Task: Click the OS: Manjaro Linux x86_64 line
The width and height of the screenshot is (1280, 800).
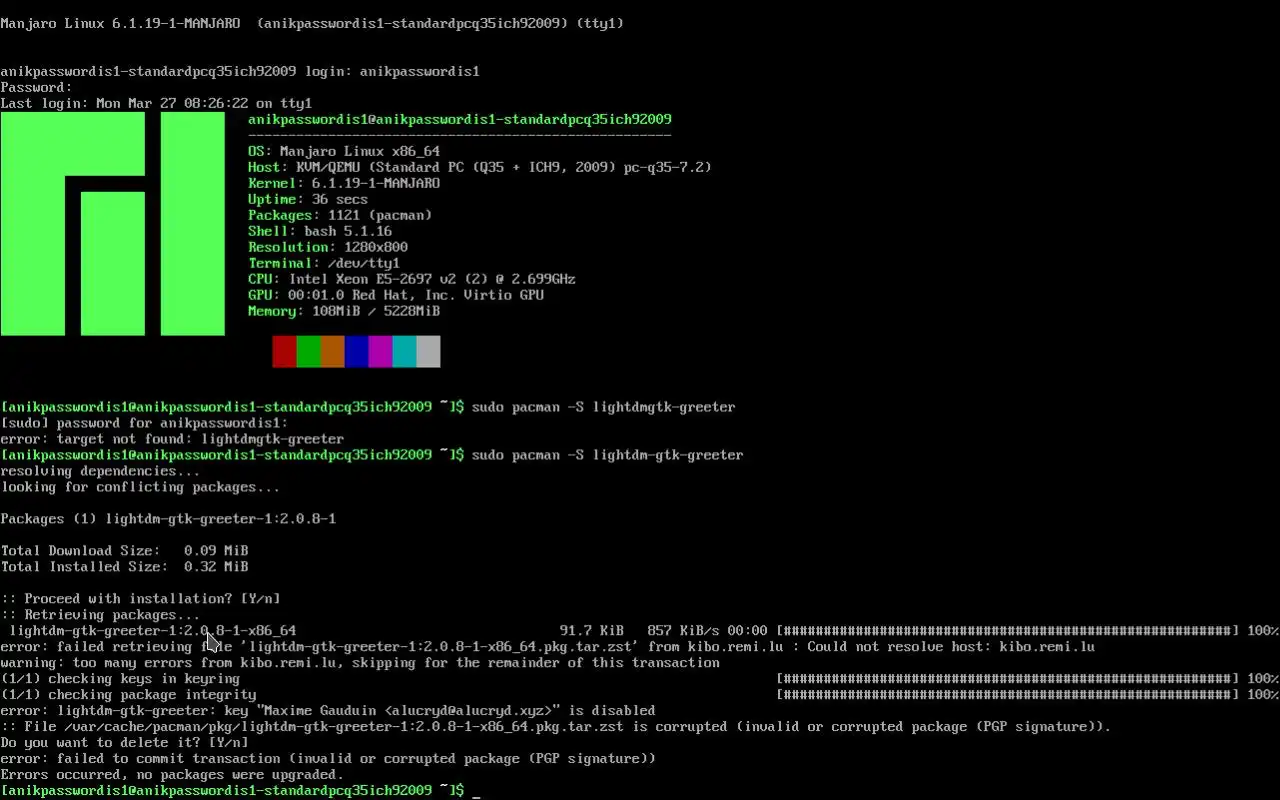Action: (x=344, y=151)
